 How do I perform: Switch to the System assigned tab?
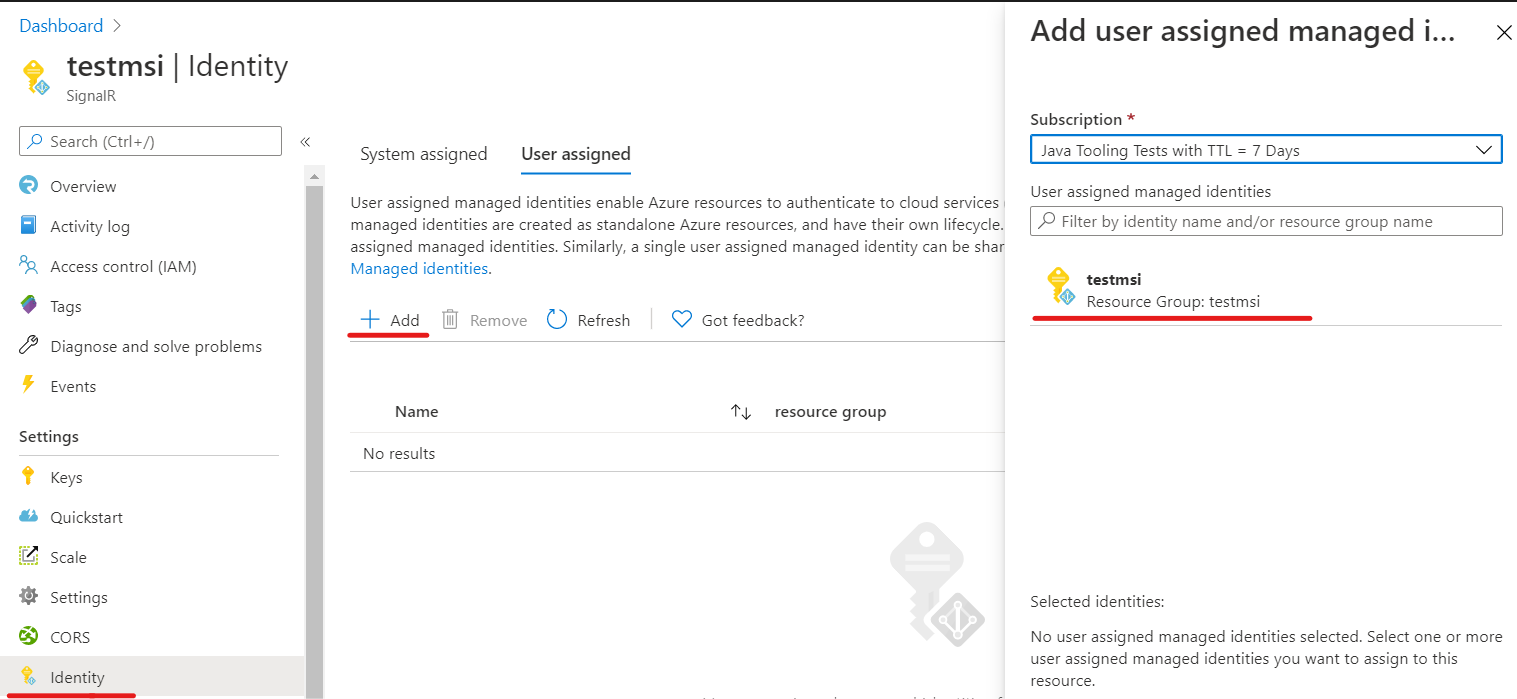tap(423, 154)
